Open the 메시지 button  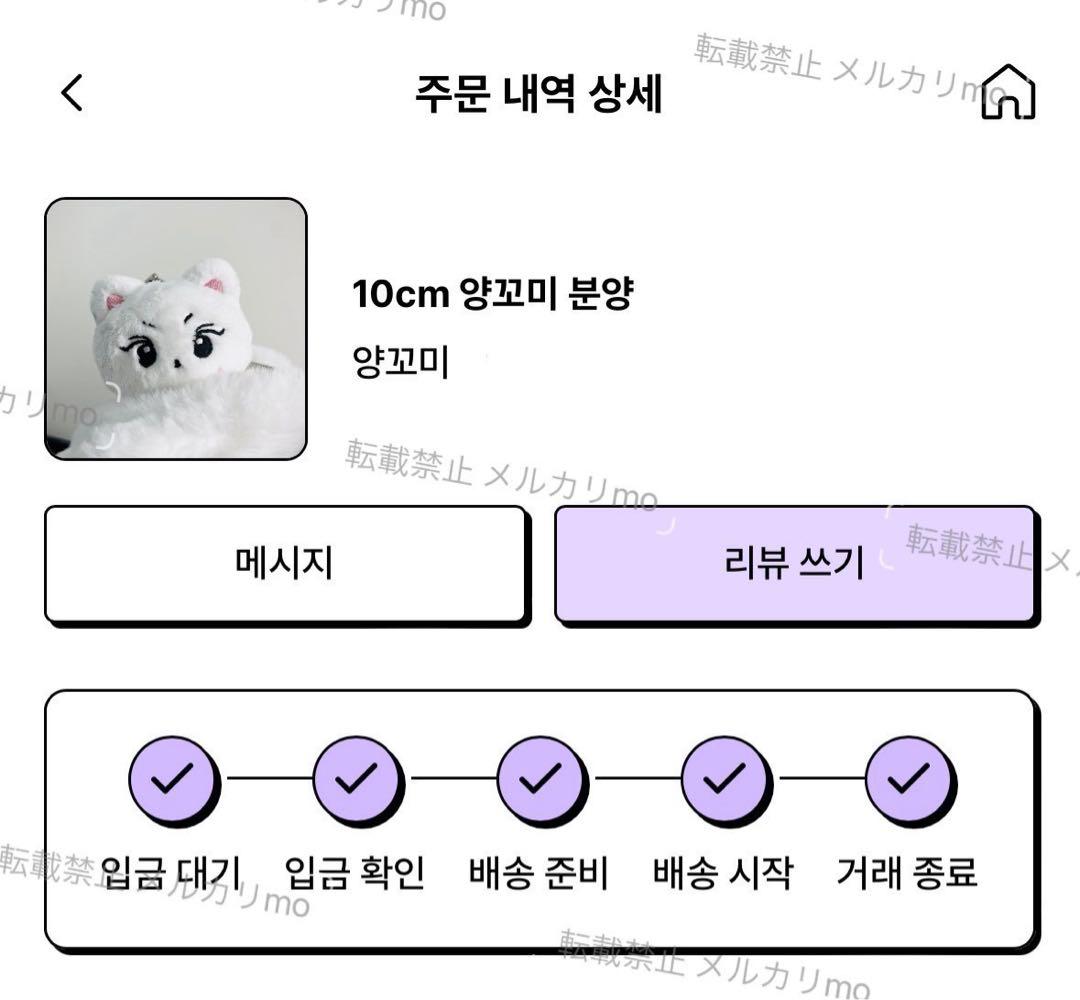(285, 564)
